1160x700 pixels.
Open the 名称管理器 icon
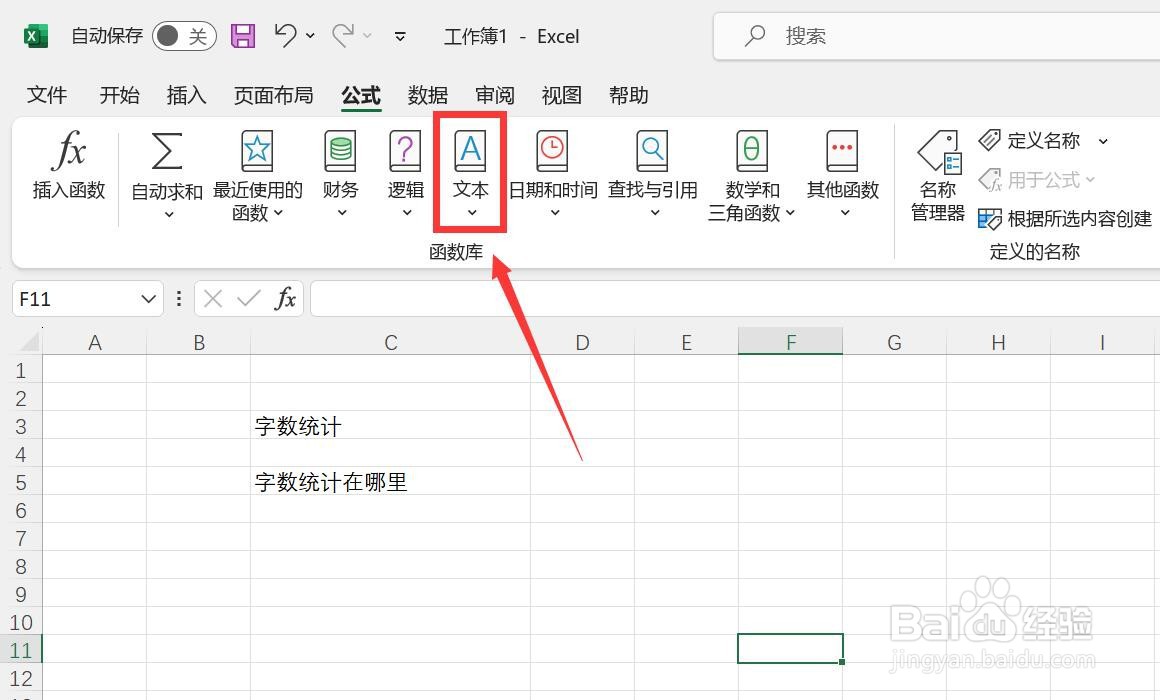click(x=938, y=152)
